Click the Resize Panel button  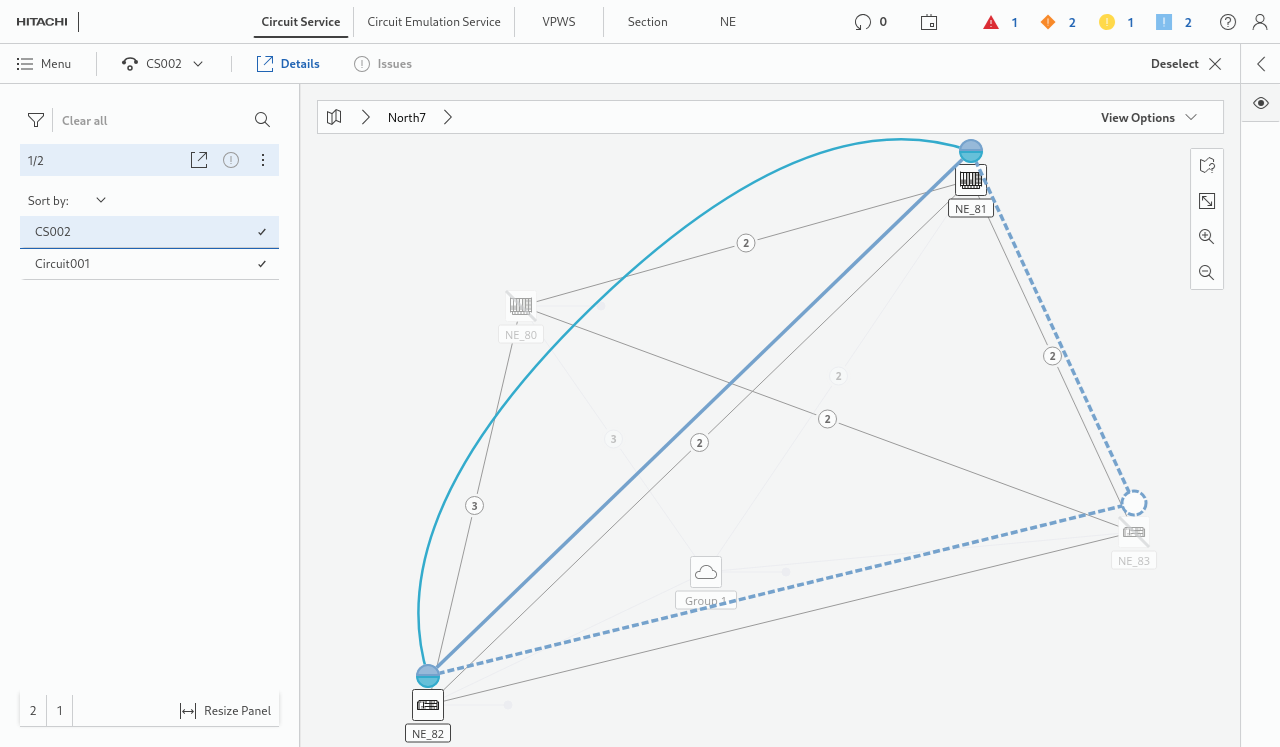tap(226, 711)
